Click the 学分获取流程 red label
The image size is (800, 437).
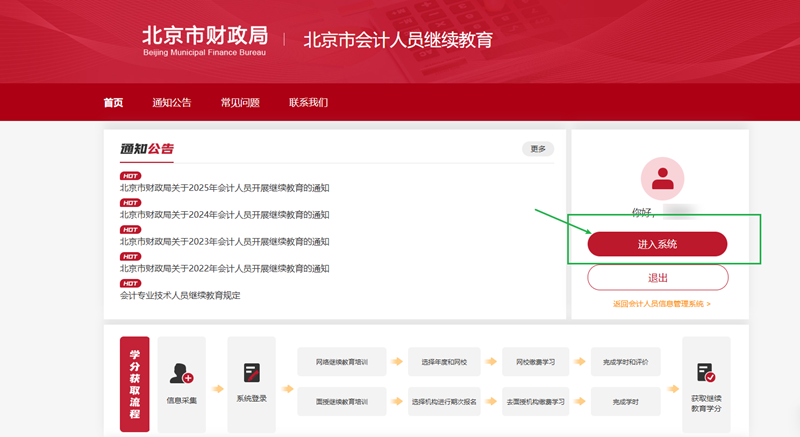135,384
